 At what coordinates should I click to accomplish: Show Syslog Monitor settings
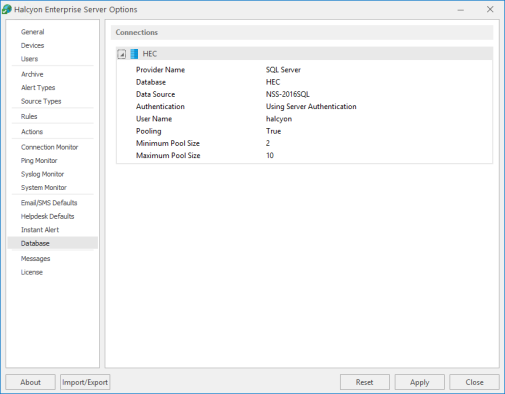click(x=42, y=174)
